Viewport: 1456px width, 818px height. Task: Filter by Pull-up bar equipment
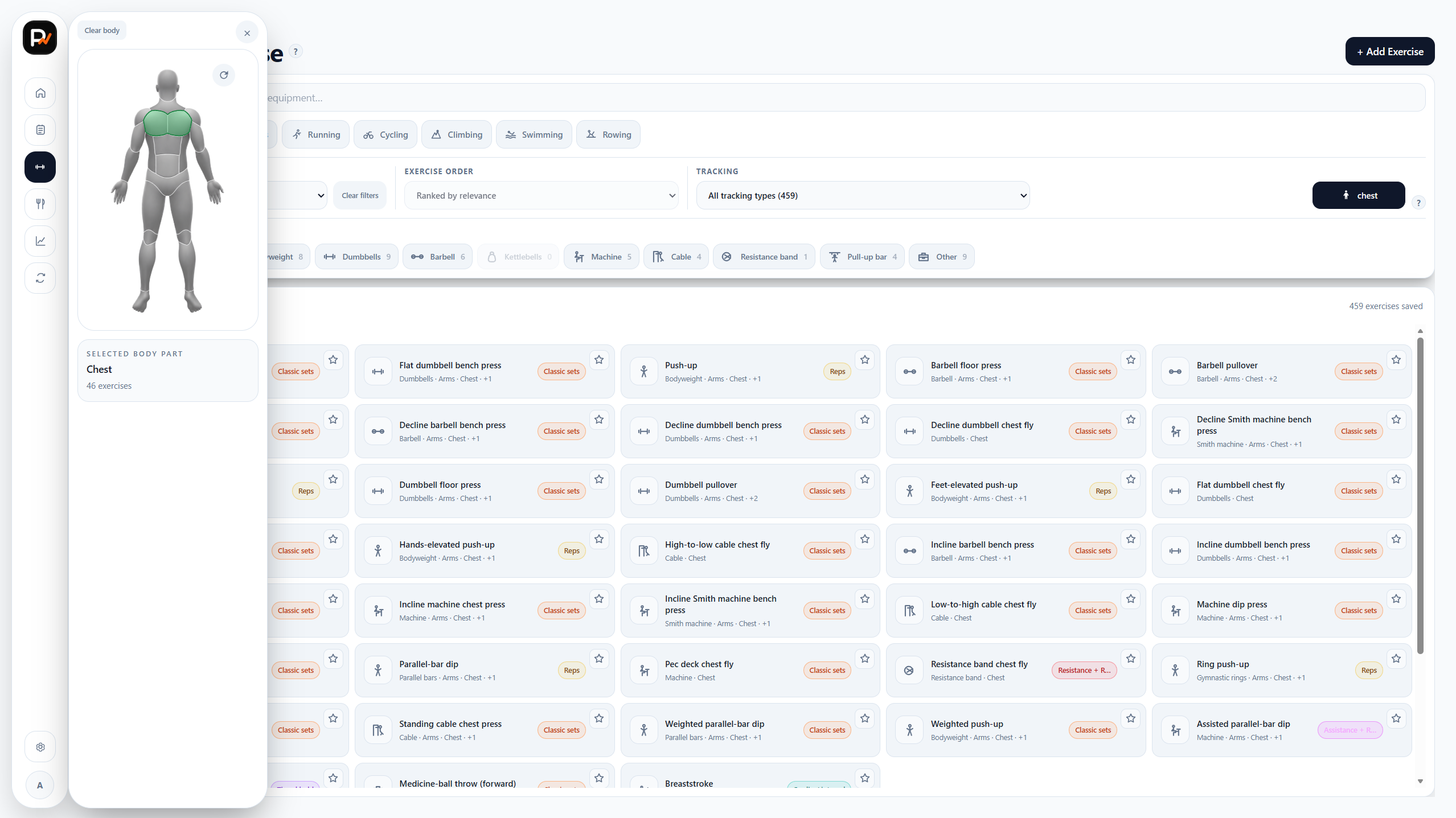[x=862, y=257]
